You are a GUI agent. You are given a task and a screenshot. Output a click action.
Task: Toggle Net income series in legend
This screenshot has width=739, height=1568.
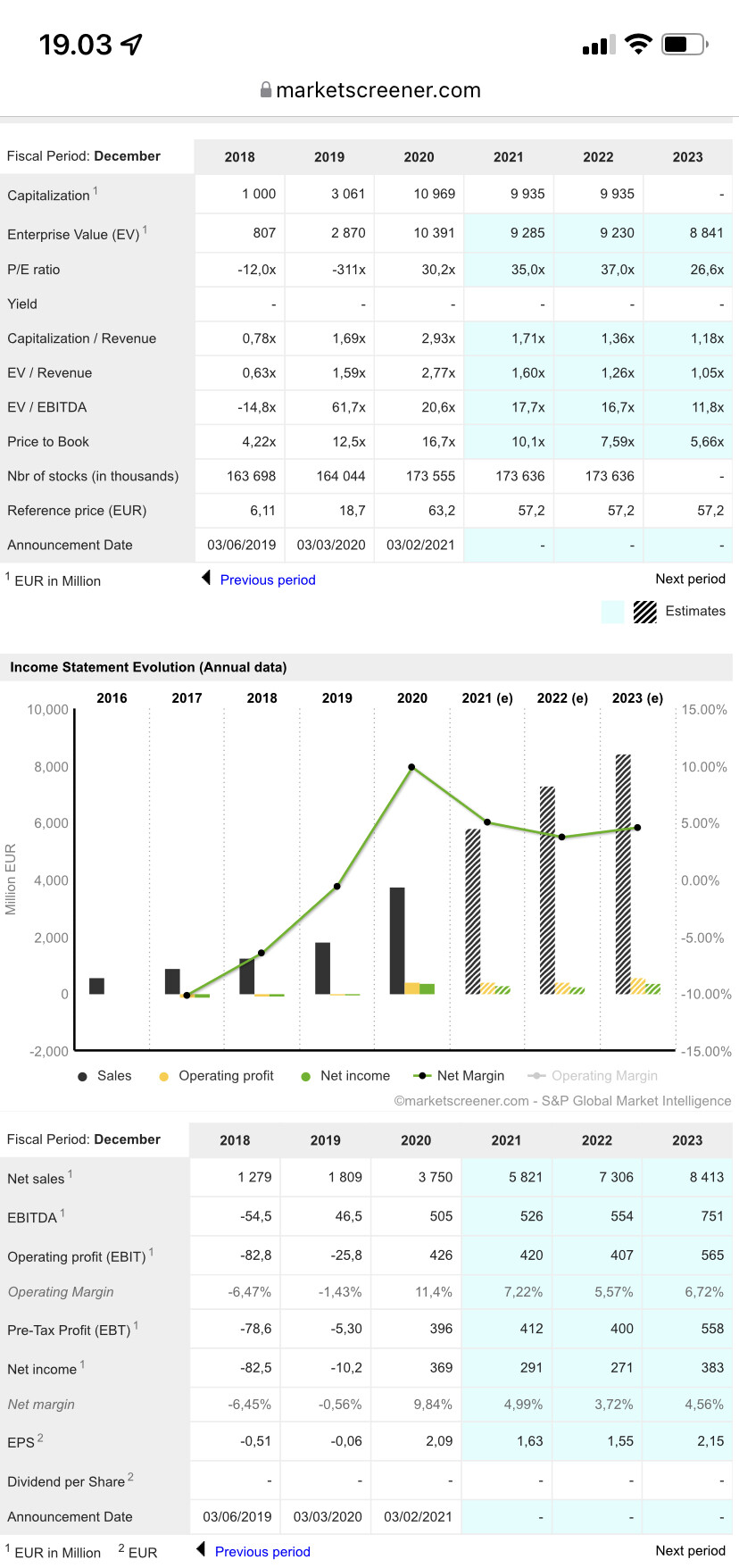point(345,1076)
